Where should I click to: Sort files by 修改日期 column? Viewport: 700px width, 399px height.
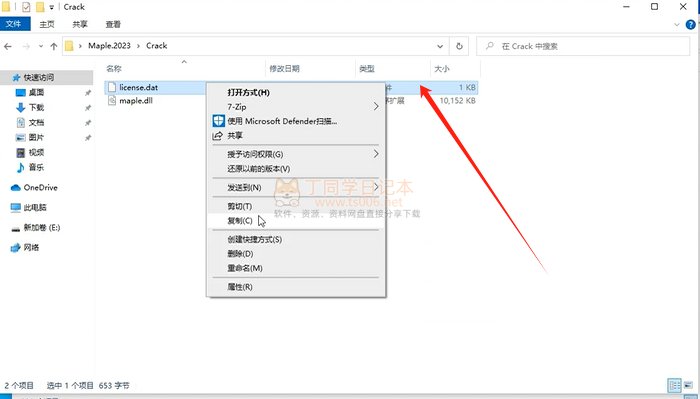click(284, 68)
